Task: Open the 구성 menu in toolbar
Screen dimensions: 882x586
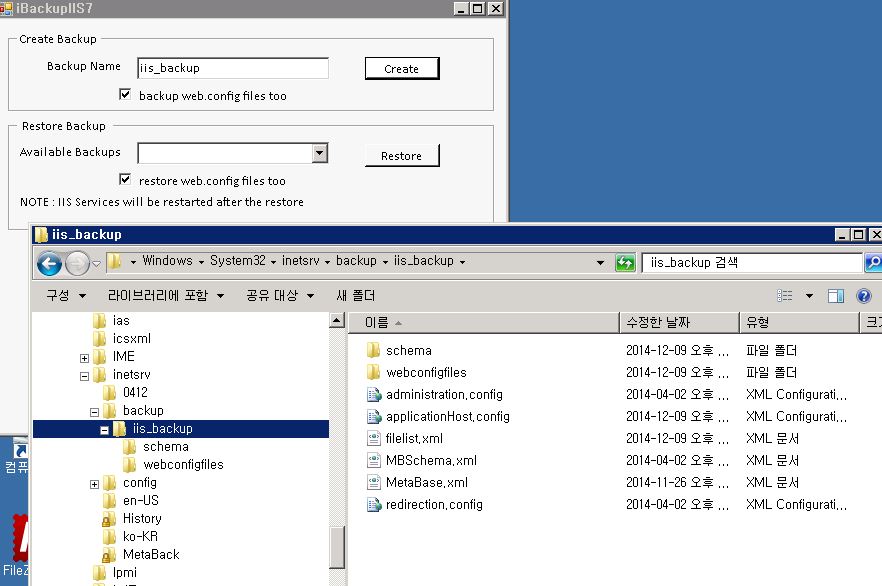Action: coord(66,296)
